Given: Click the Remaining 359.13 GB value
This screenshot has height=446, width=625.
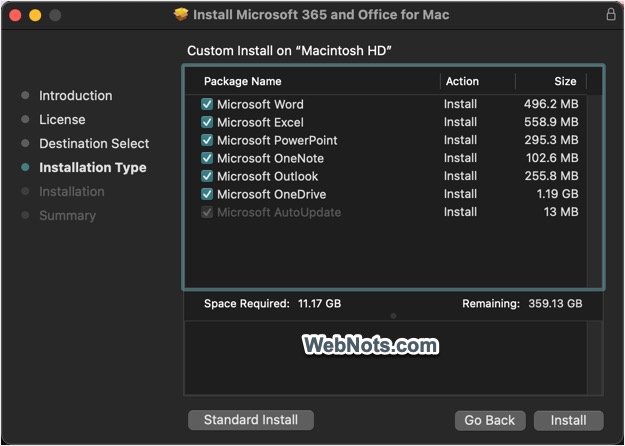Looking at the screenshot, I should coord(555,304).
